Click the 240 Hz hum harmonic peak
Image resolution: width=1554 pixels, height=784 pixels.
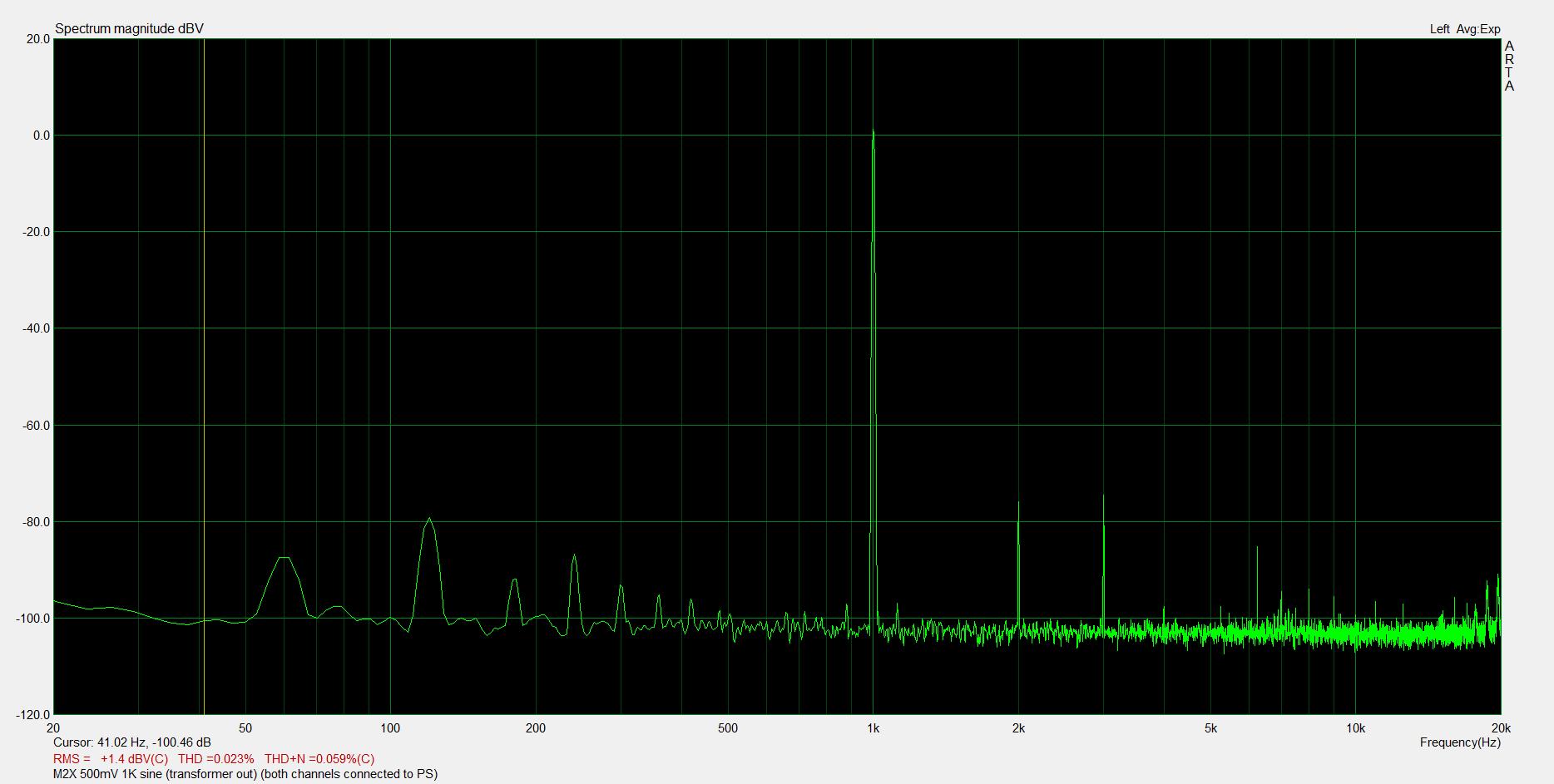click(x=574, y=556)
